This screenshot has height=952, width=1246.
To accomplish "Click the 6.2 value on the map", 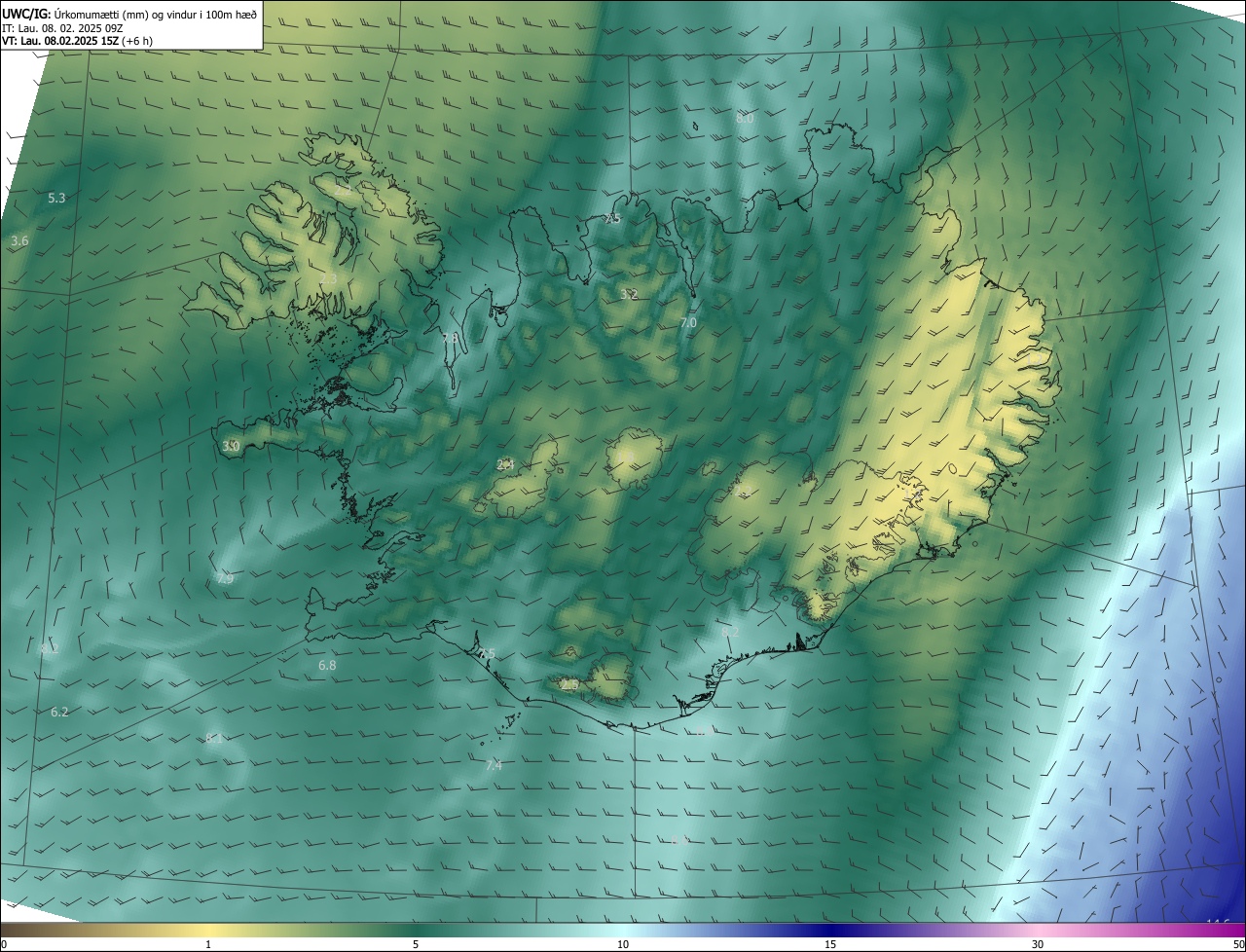I will pyautogui.click(x=59, y=713).
